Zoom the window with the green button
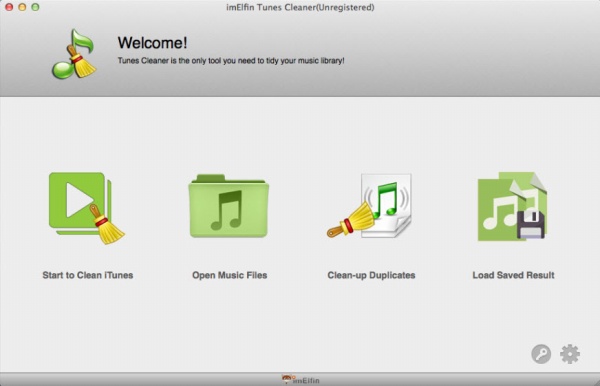 pos(35,7)
